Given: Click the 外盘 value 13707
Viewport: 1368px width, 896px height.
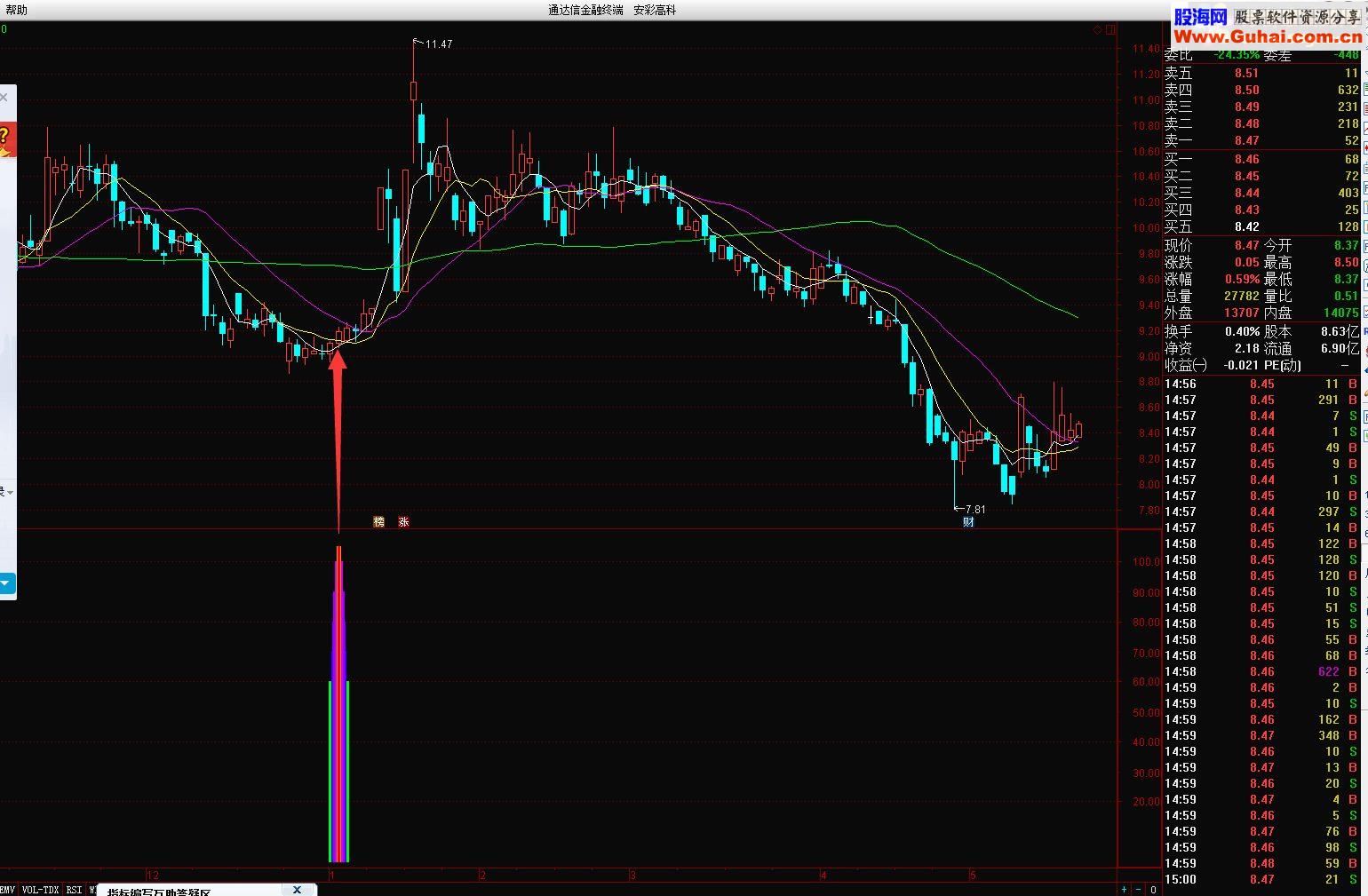Looking at the screenshot, I should click(1241, 313).
